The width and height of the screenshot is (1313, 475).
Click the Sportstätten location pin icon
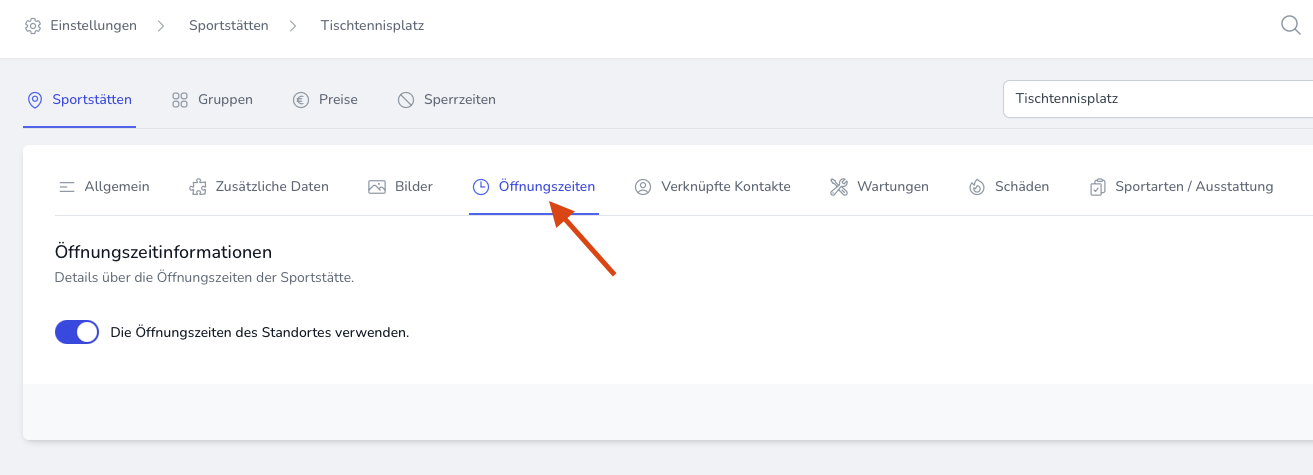click(35, 100)
